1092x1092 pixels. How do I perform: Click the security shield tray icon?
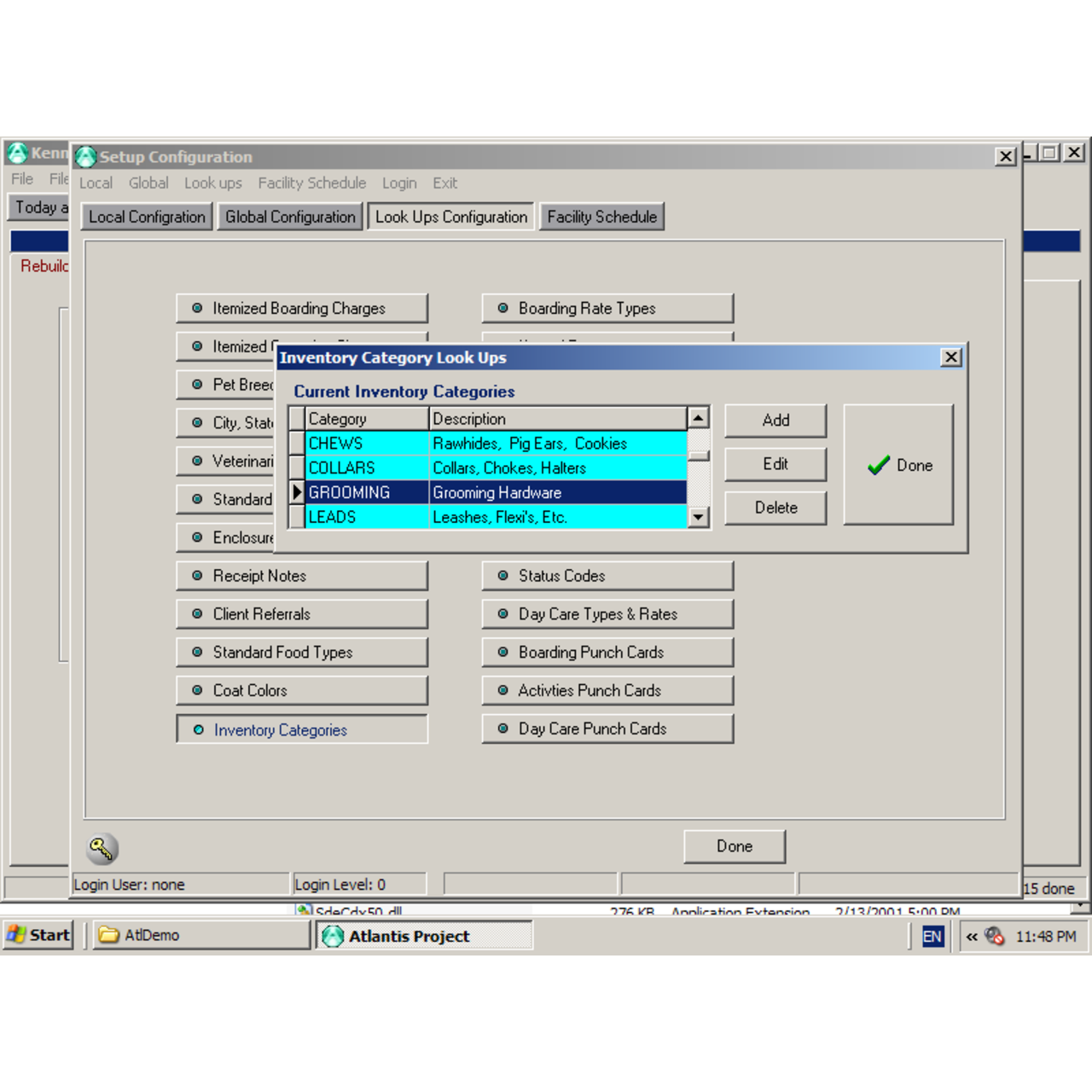[994, 936]
